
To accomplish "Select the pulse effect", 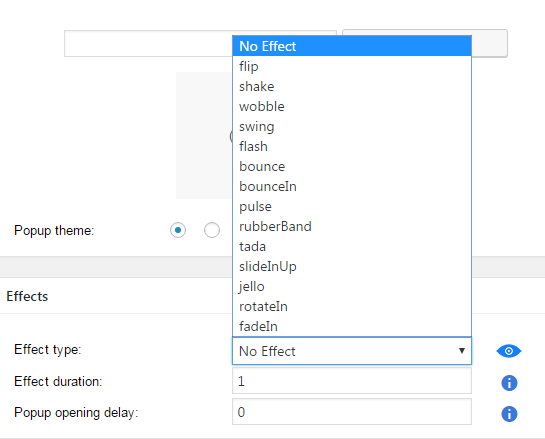I will tap(352, 206).
